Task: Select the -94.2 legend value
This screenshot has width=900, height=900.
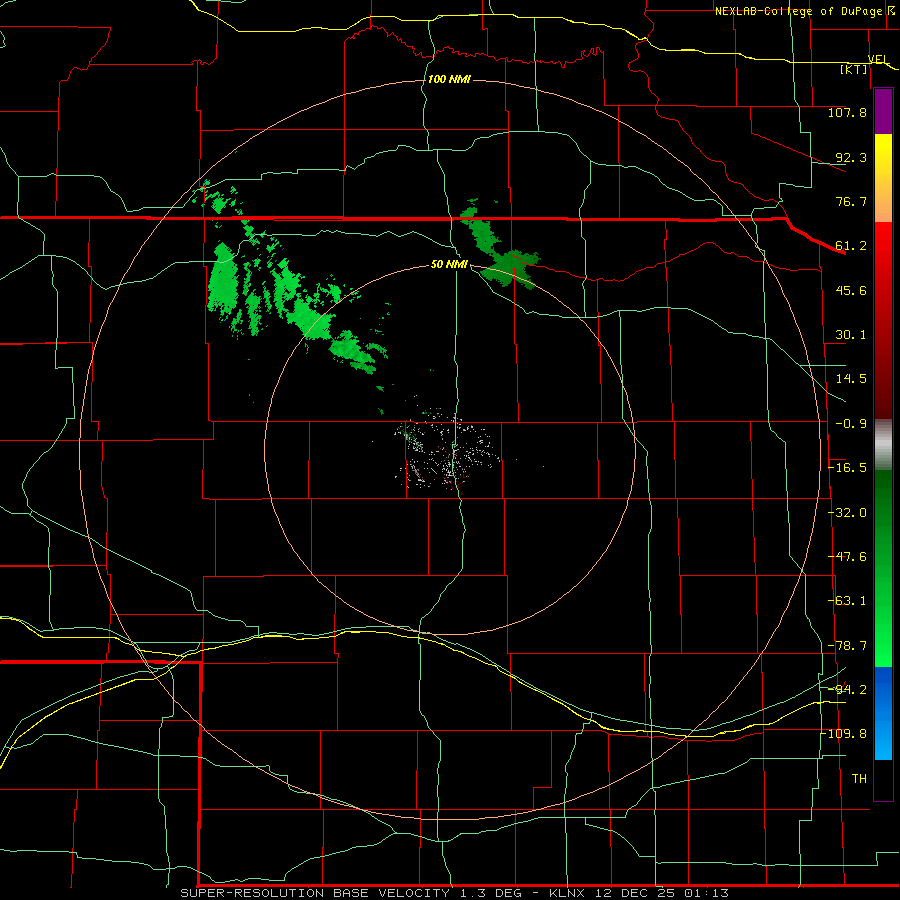Action: [x=847, y=690]
